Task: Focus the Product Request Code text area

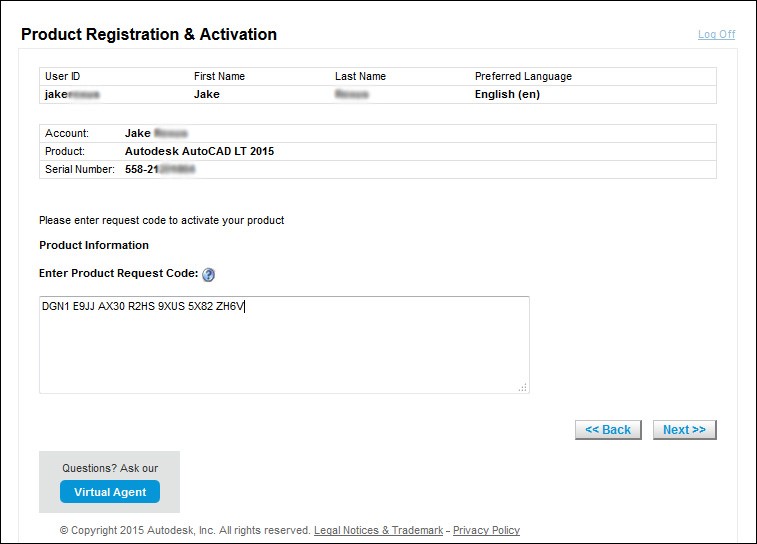Action: click(284, 345)
